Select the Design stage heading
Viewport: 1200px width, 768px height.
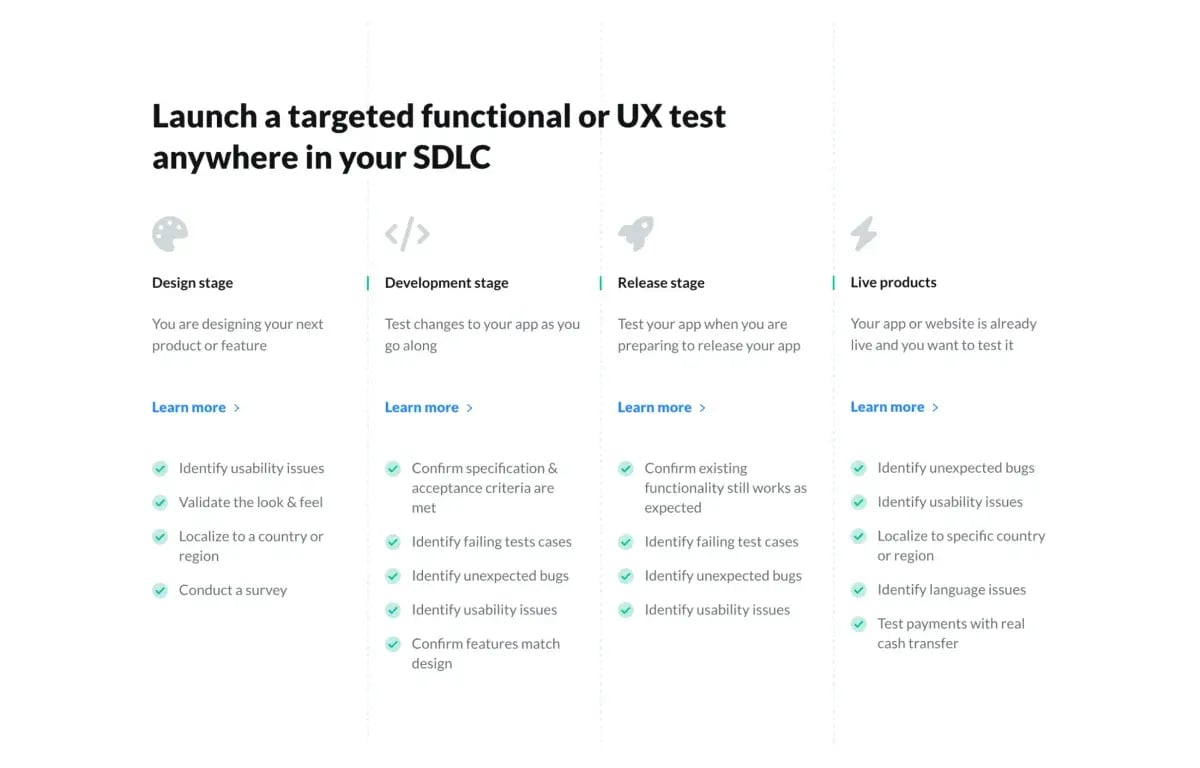pyautogui.click(x=192, y=283)
